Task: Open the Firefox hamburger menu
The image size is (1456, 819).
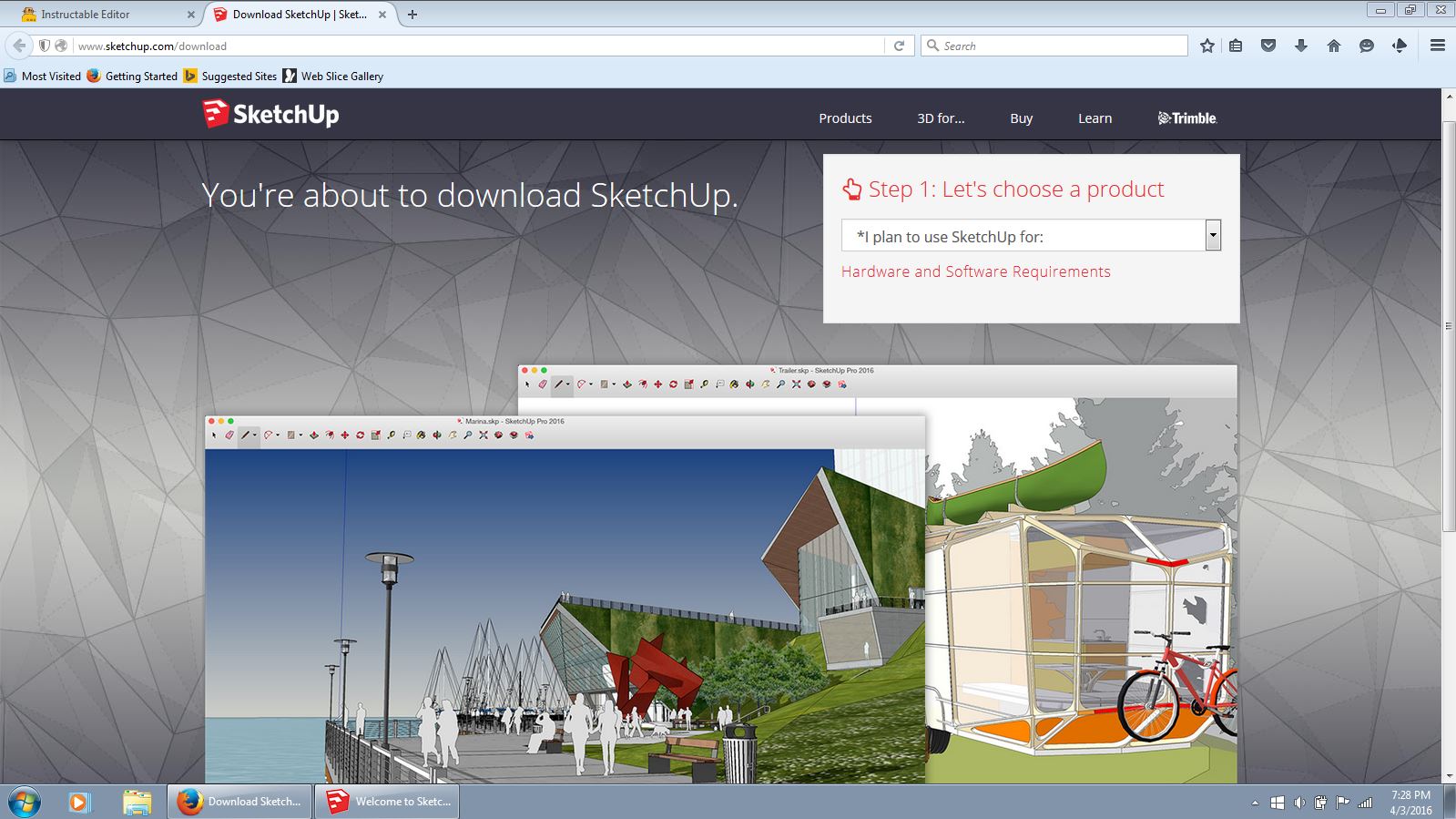Action: tap(1438, 46)
